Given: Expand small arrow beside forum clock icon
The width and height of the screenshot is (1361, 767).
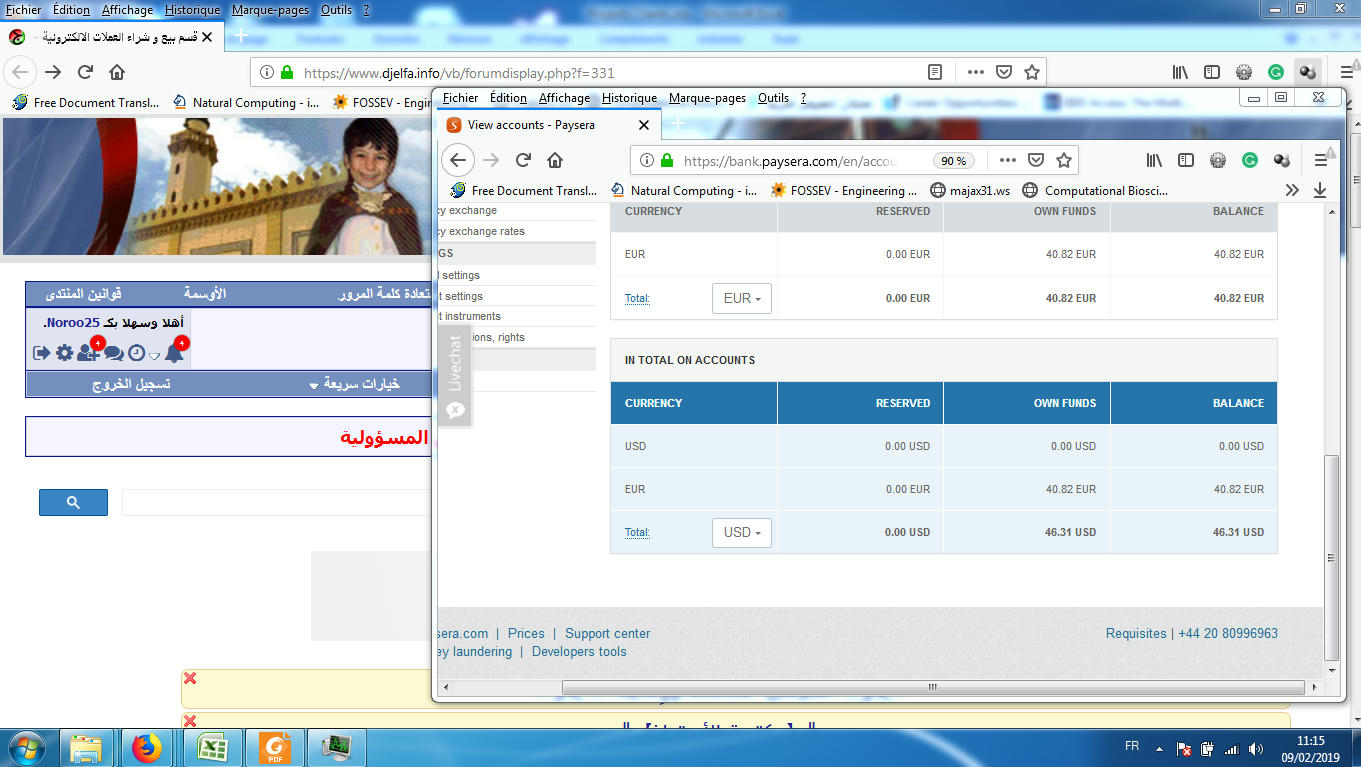Looking at the screenshot, I should tap(154, 356).
